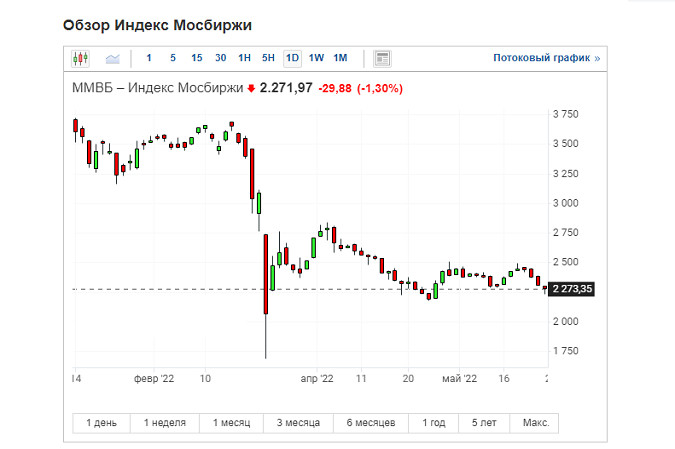Select the 5 minute interval
The height and width of the screenshot is (449, 675).
[x=173, y=58]
